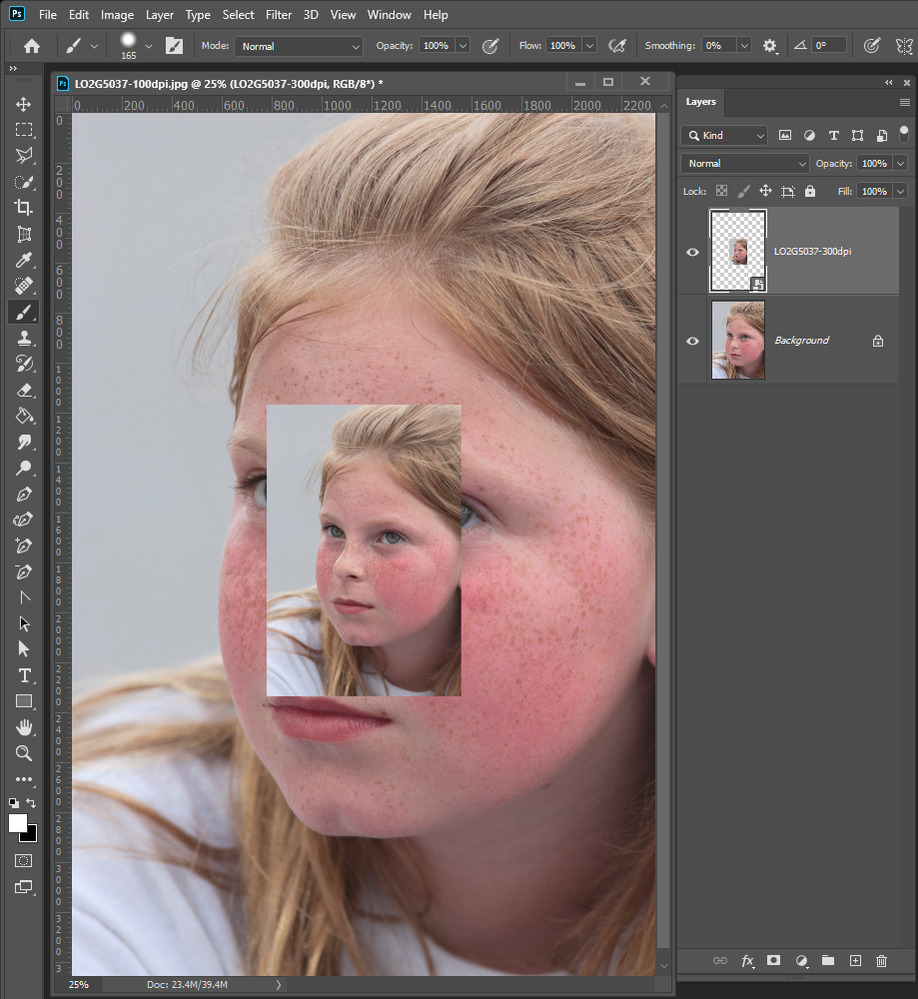The height and width of the screenshot is (999, 918).
Task: Open the Layer menu
Action: (159, 15)
